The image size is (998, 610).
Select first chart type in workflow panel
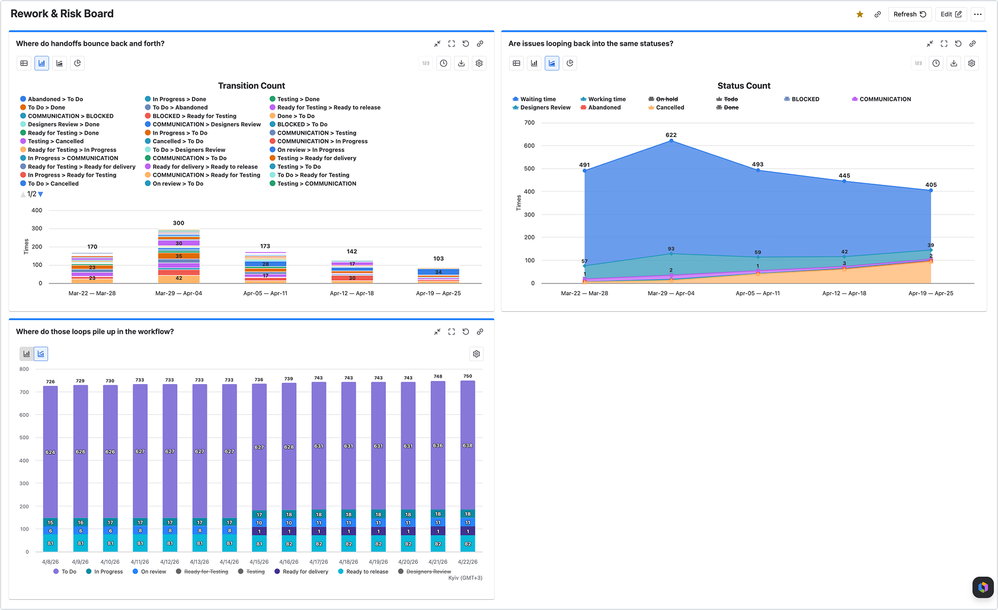coord(27,354)
